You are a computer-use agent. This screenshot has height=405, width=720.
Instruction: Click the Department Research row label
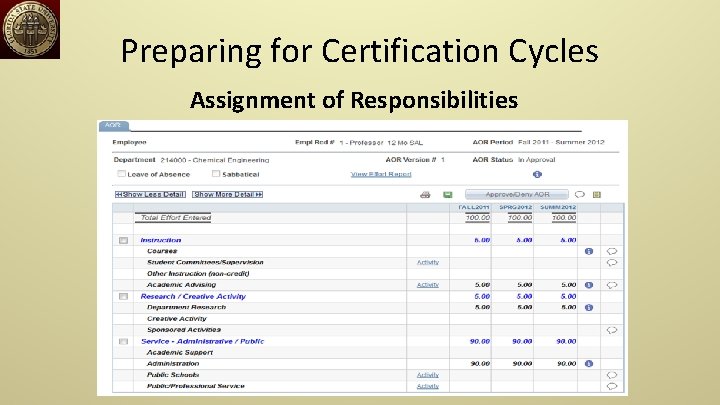click(x=186, y=307)
